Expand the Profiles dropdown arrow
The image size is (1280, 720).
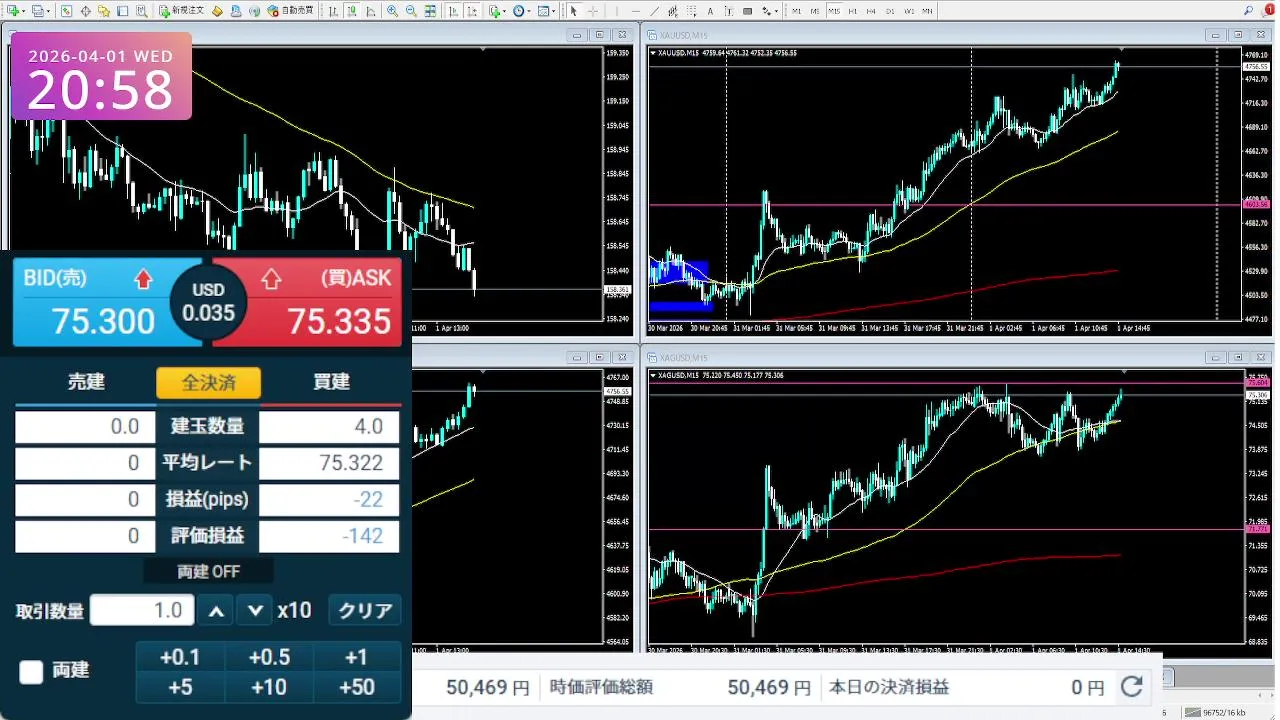pos(48,10)
